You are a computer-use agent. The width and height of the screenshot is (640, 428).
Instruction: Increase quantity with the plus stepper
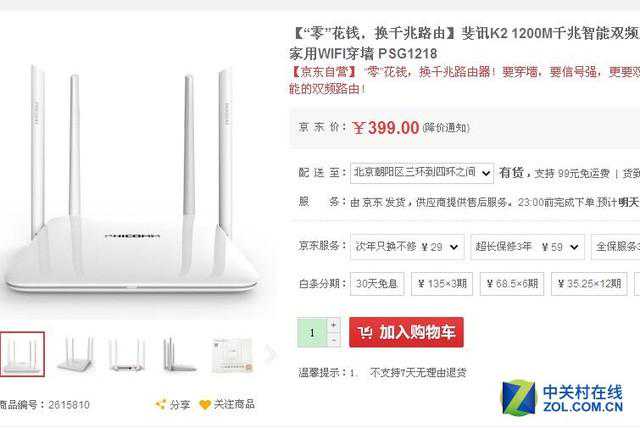[333, 325]
